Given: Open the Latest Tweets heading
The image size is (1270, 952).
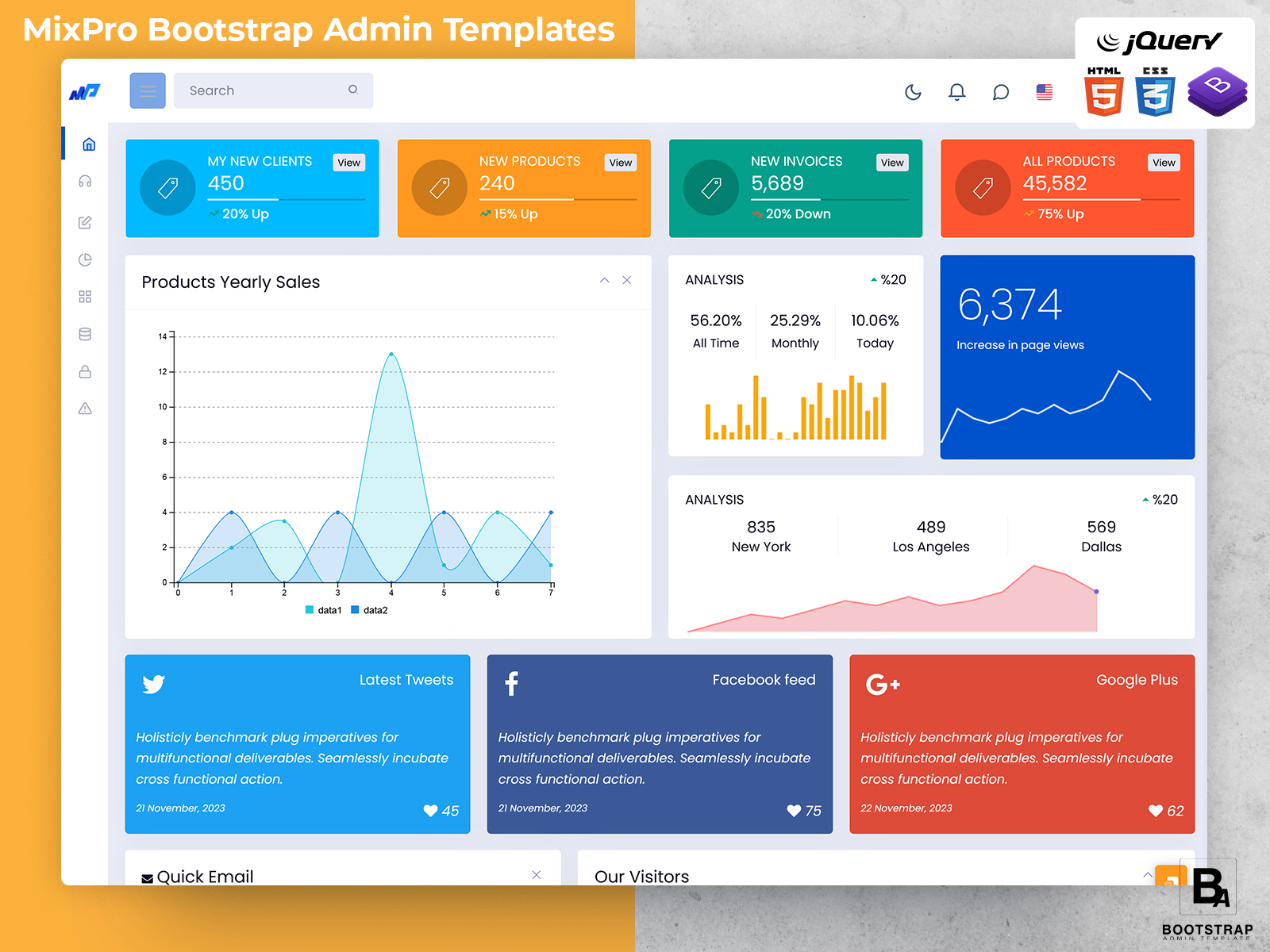Looking at the screenshot, I should click(406, 680).
